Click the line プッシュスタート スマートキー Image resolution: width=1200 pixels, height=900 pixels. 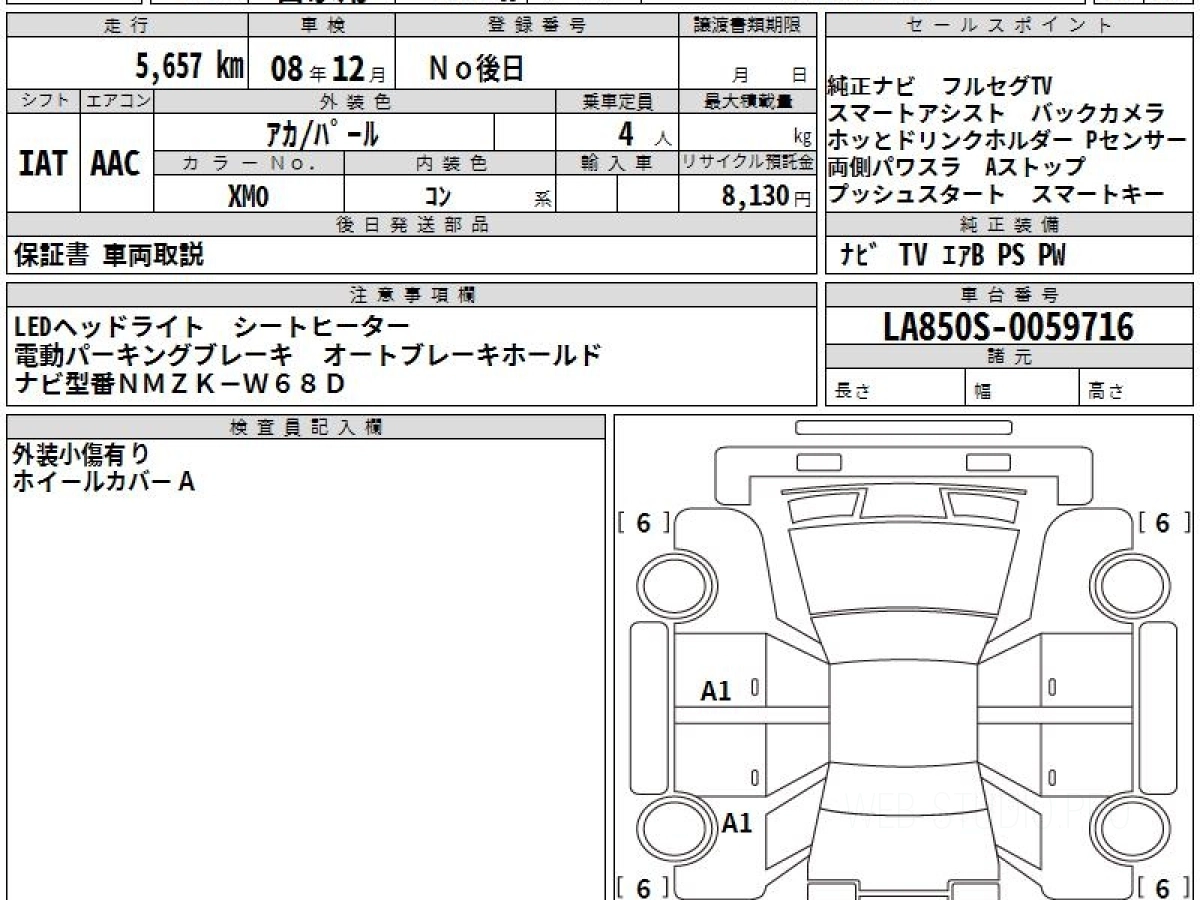pos(996,193)
